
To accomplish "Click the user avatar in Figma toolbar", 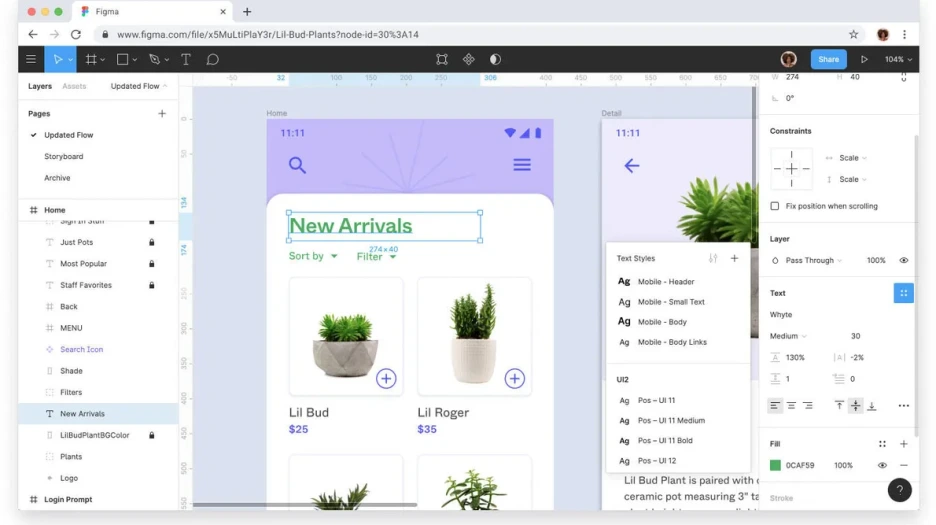I will (x=789, y=59).
